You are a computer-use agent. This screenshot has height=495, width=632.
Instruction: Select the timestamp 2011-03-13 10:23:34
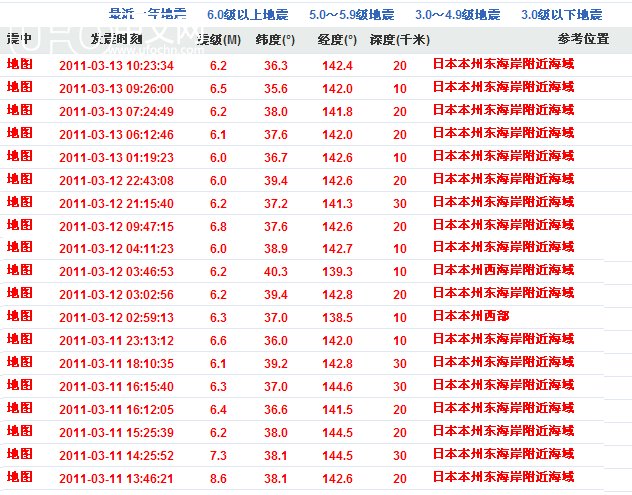(116, 66)
